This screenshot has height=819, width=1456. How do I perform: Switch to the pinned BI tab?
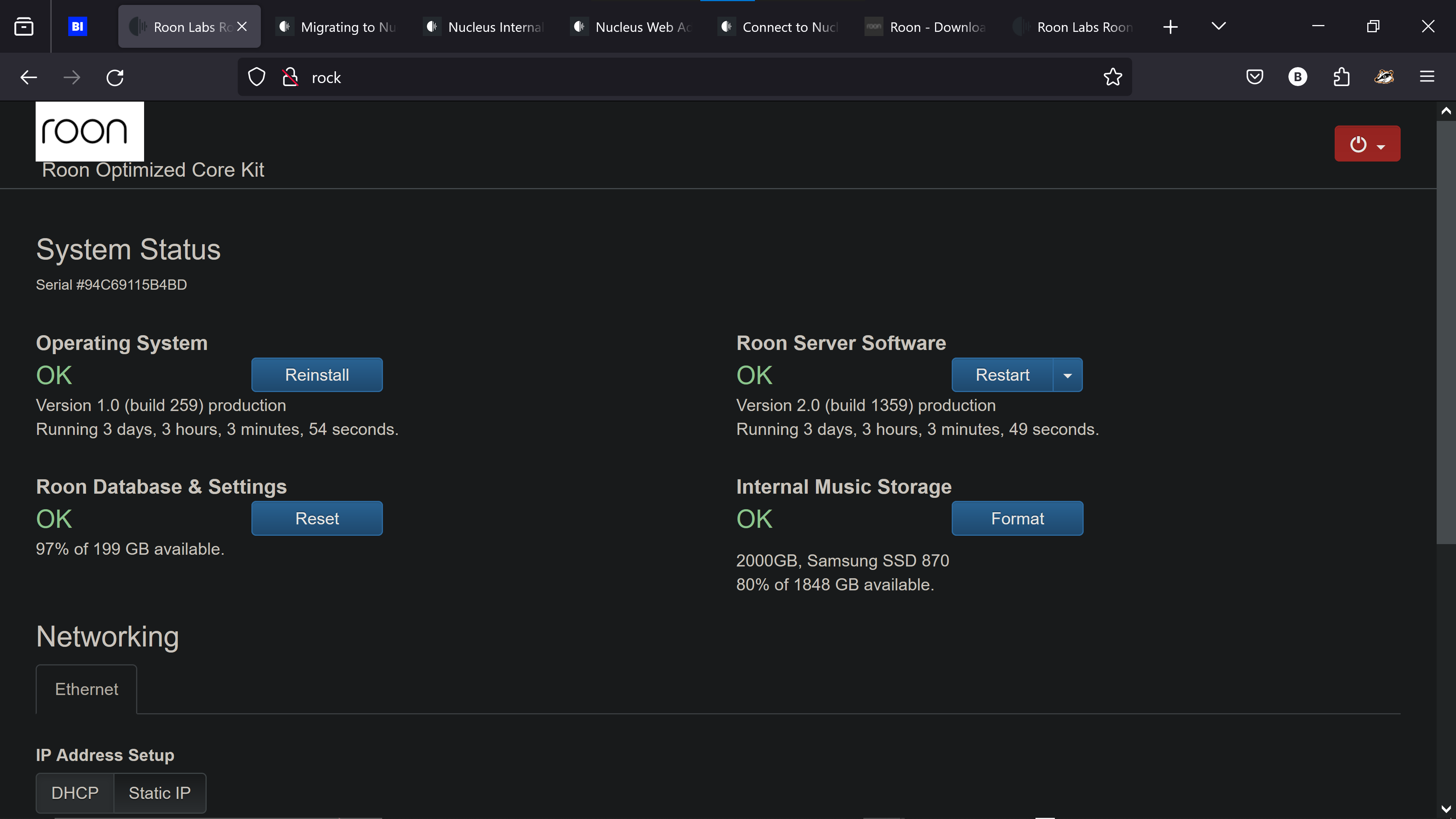coord(77,27)
